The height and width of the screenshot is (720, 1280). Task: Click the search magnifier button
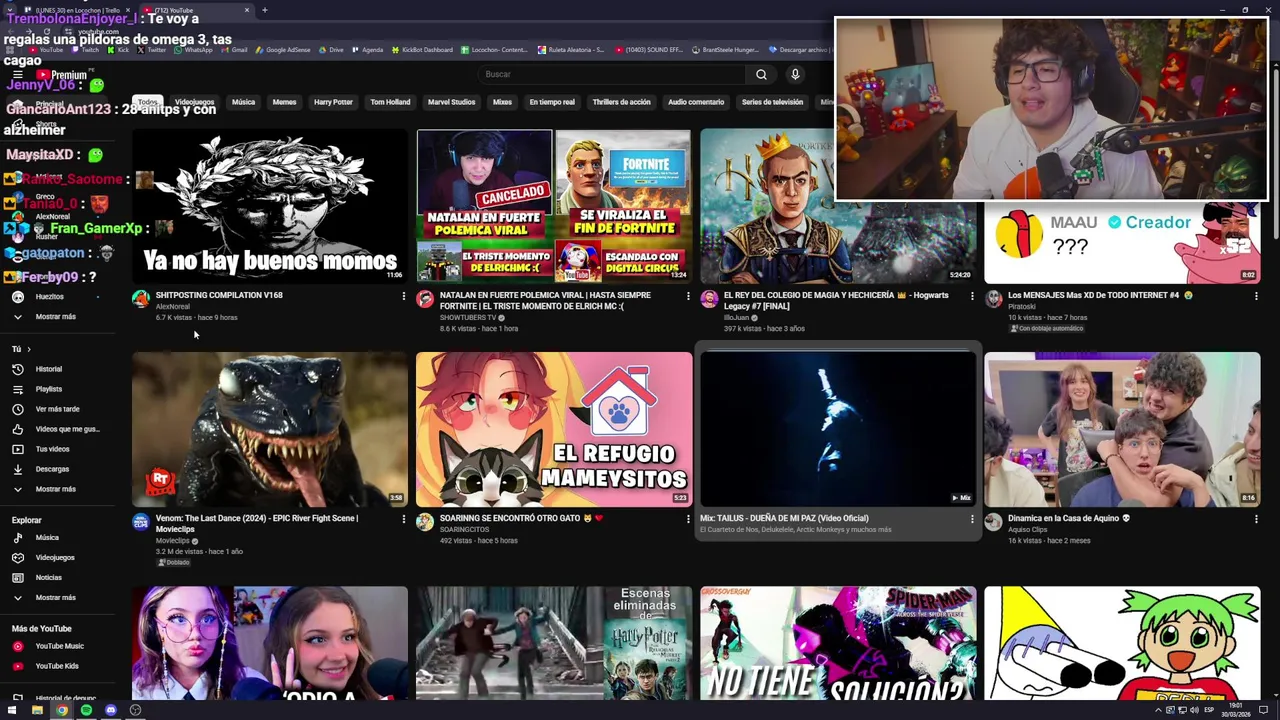(x=761, y=74)
